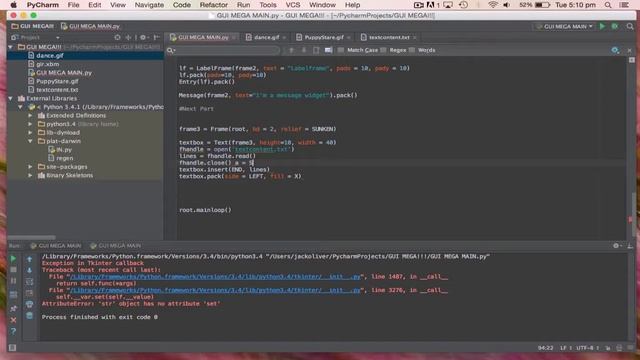
Task: Go to previous search occurrence arrow
Action: (291, 50)
